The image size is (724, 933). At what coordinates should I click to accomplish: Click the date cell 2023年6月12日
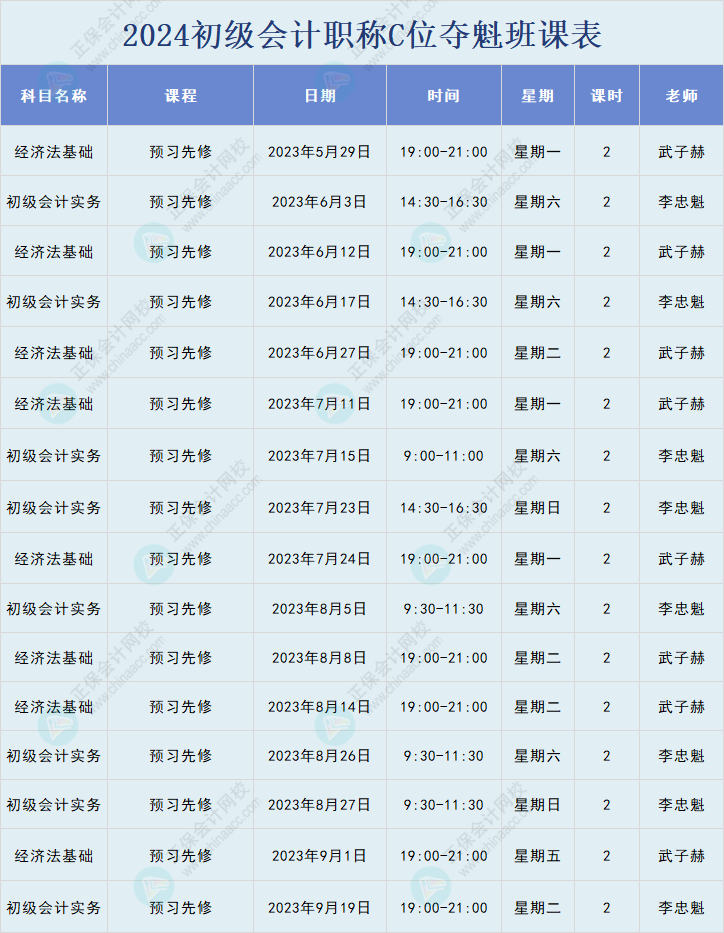coord(319,252)
